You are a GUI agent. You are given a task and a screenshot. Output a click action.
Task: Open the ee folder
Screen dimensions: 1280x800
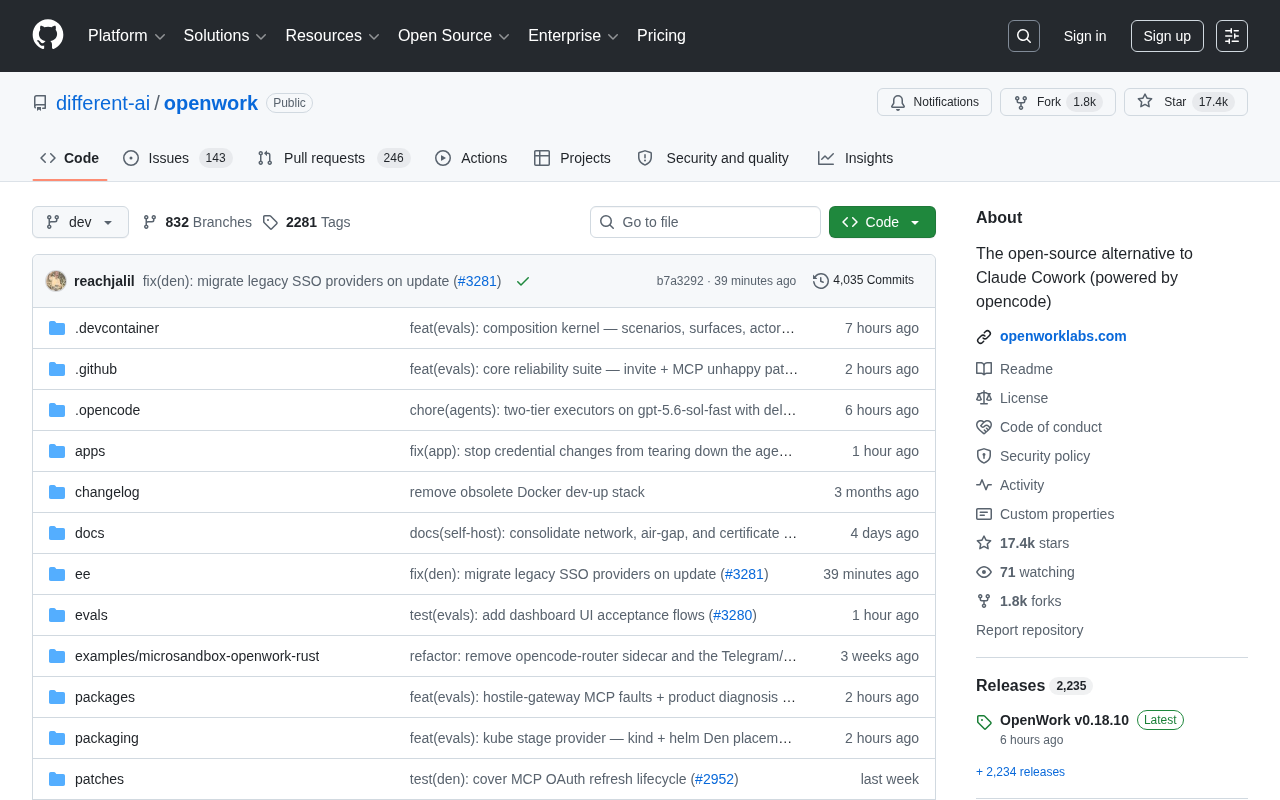click(x=83, y=574)
